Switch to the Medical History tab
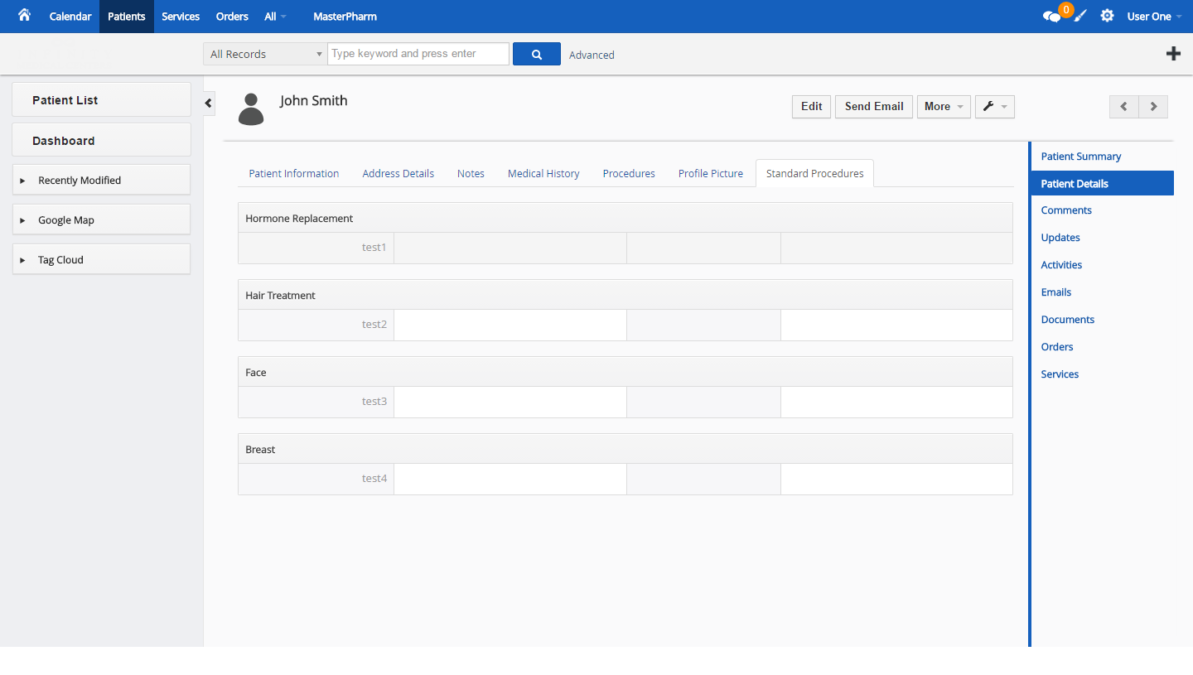This screenshot has width=1193, height=675. point(543,173)
